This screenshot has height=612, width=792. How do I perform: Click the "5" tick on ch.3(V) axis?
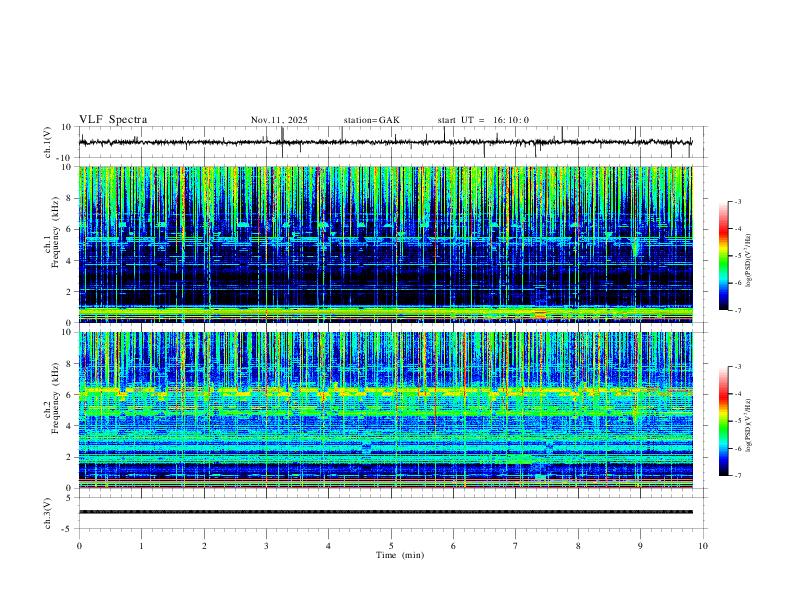point(70,498)
